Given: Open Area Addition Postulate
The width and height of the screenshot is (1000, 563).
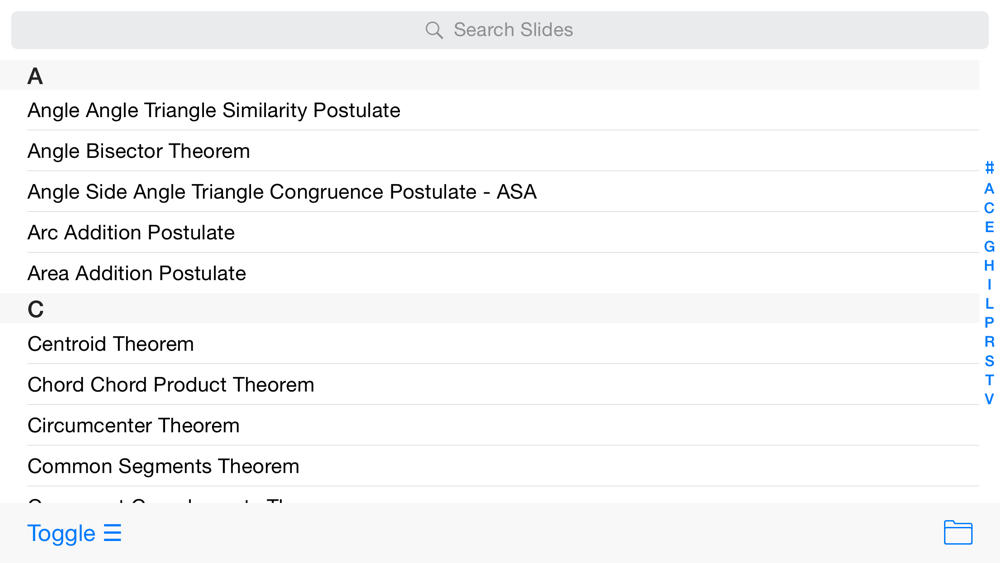Looking at the screenshot, I should 137,273.
